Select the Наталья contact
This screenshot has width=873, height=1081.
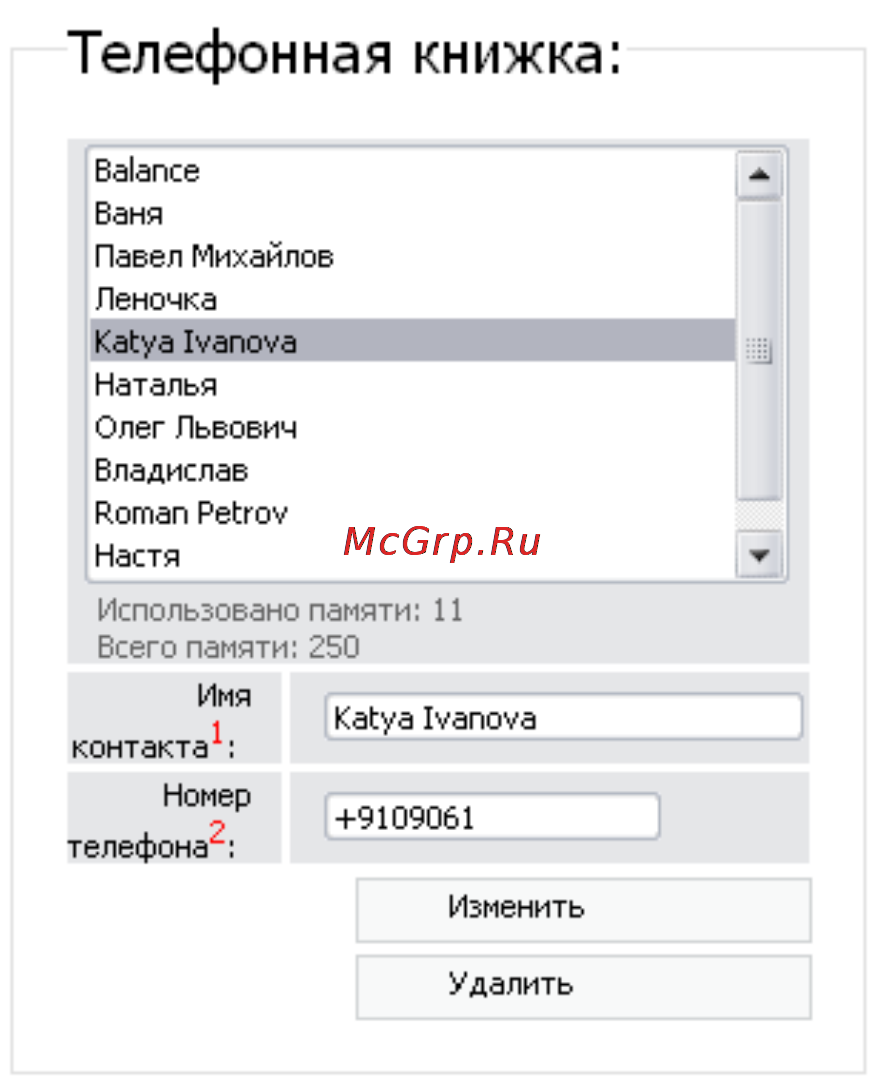point(412,384)
